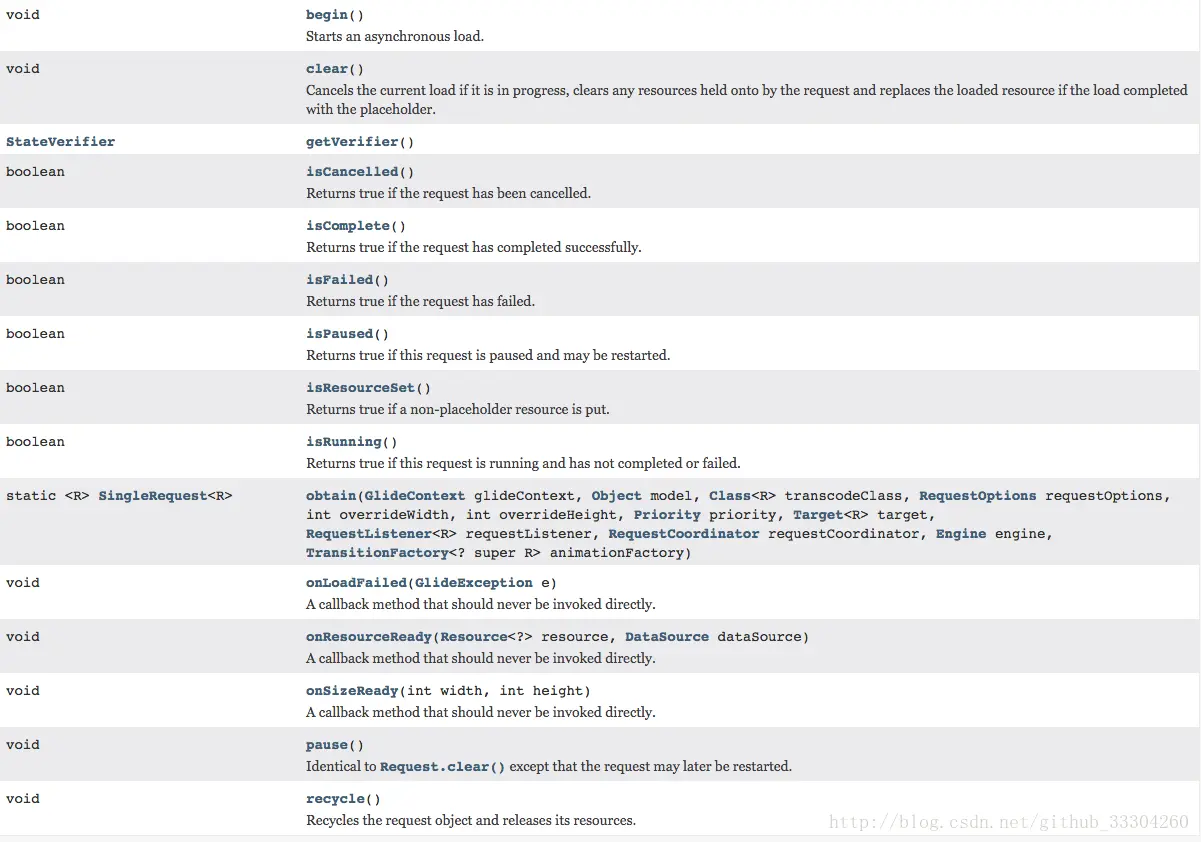Open the isPaused method link
The image size is (1201, 842).
pyautogui.click(x=339, y=334)
